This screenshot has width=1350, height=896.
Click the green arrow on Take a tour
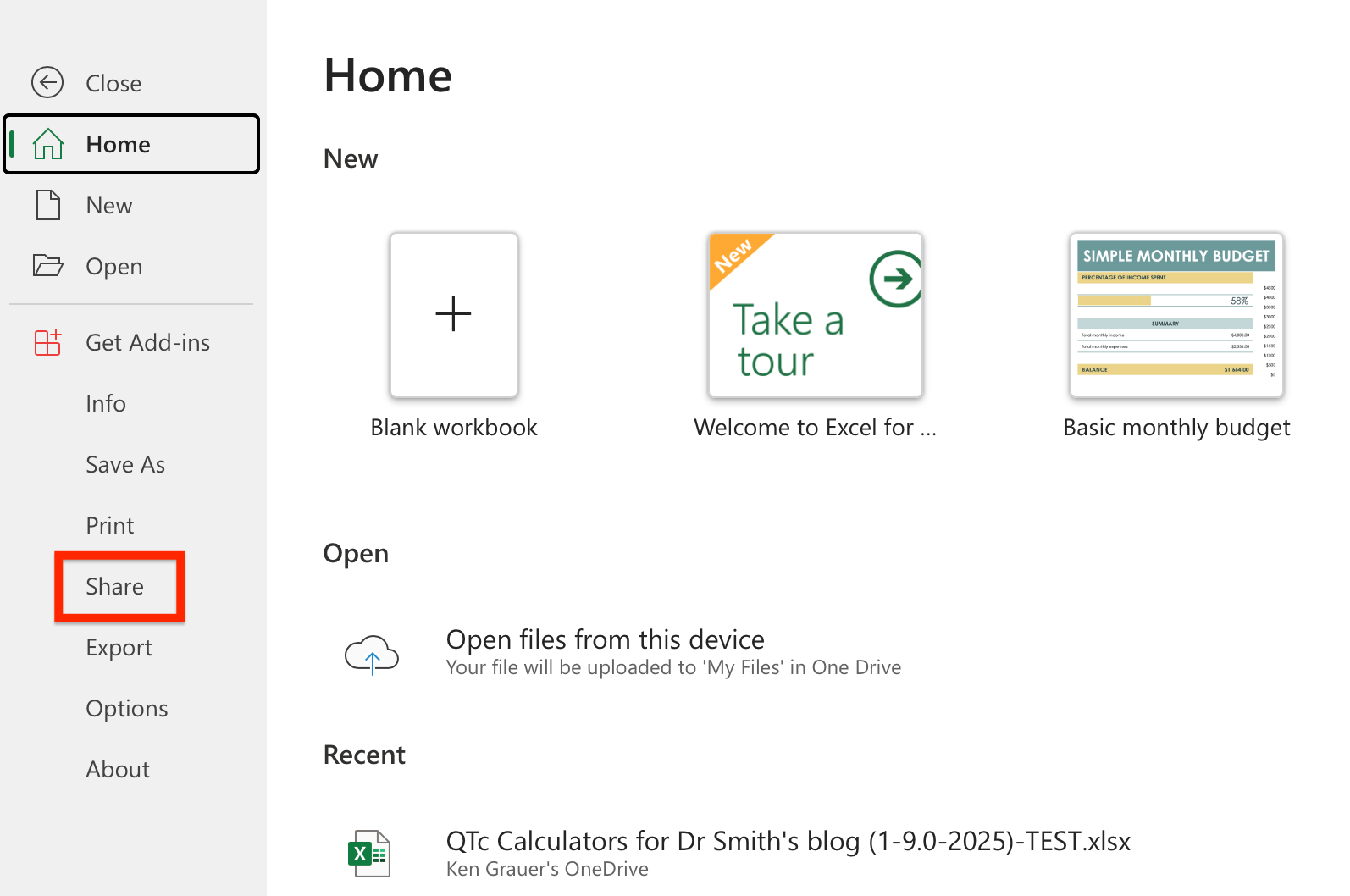click(x=896, y=279)
